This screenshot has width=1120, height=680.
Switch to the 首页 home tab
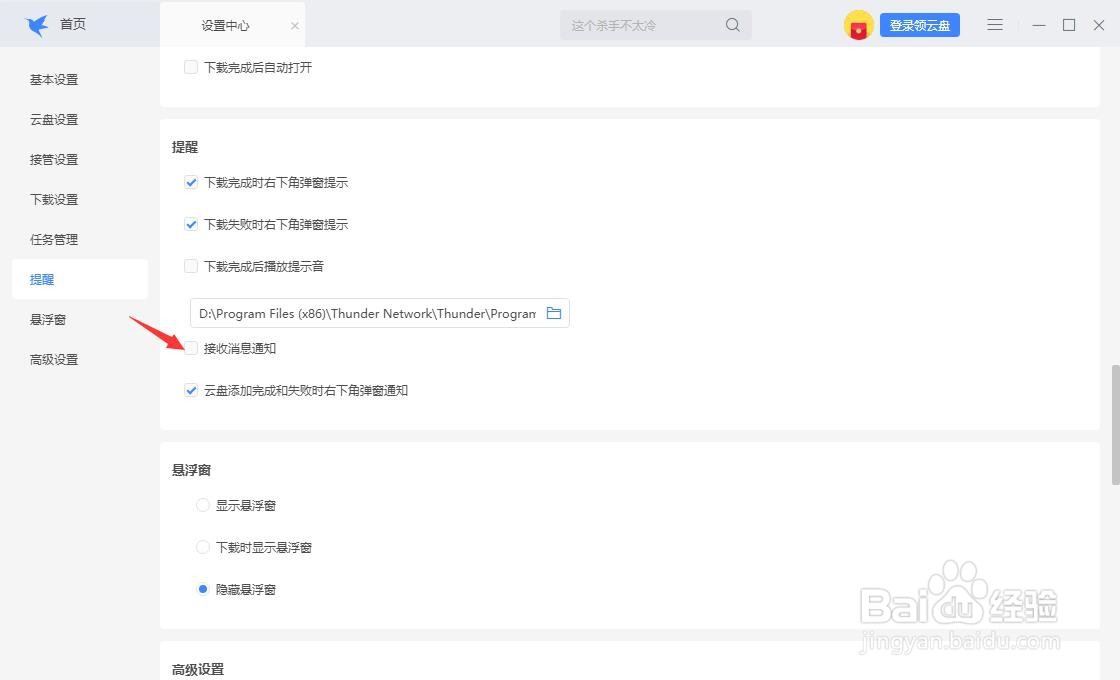click(x=71, y=24)
